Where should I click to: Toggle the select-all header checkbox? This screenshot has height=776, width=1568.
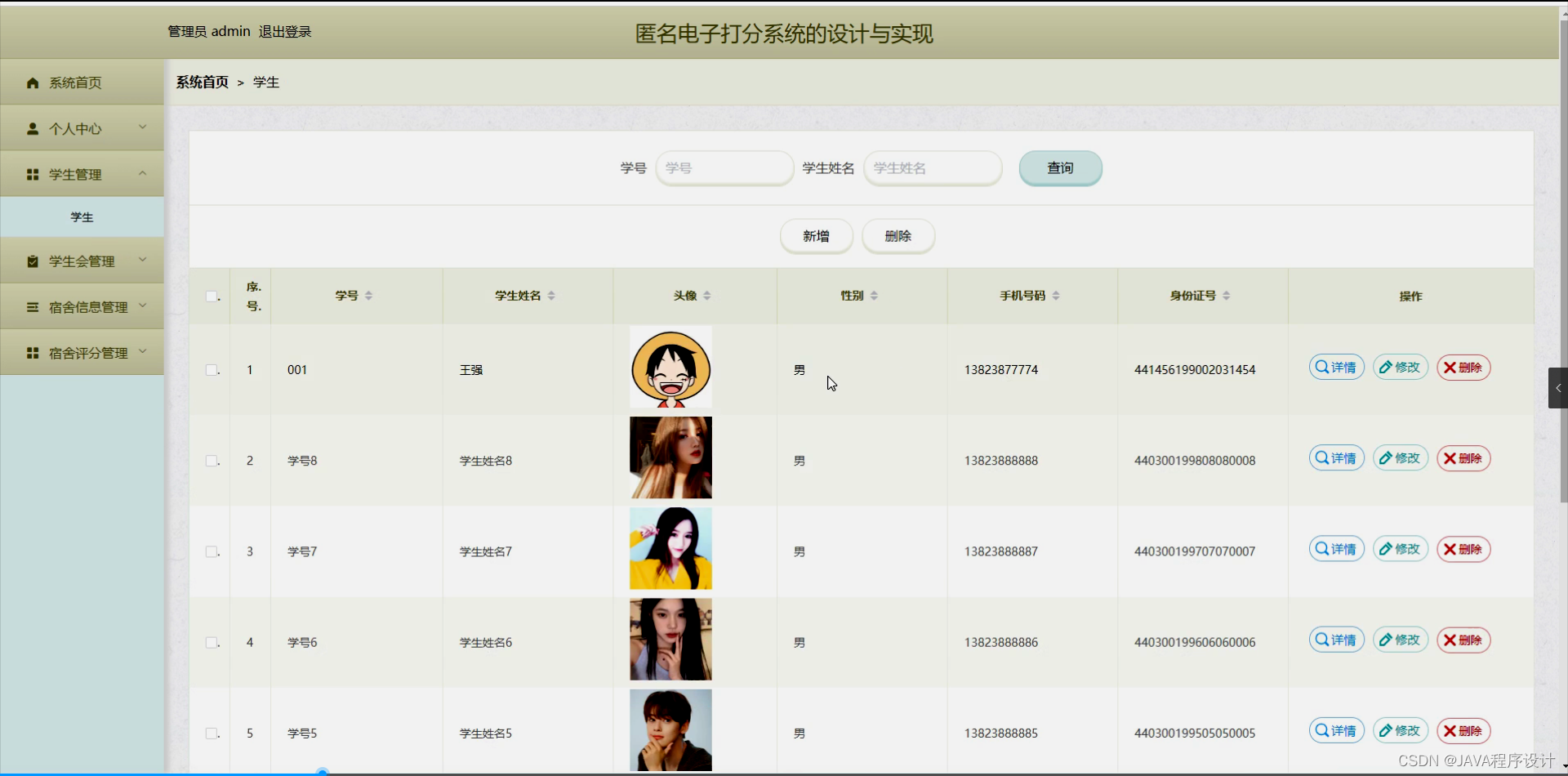pos(212,296)
